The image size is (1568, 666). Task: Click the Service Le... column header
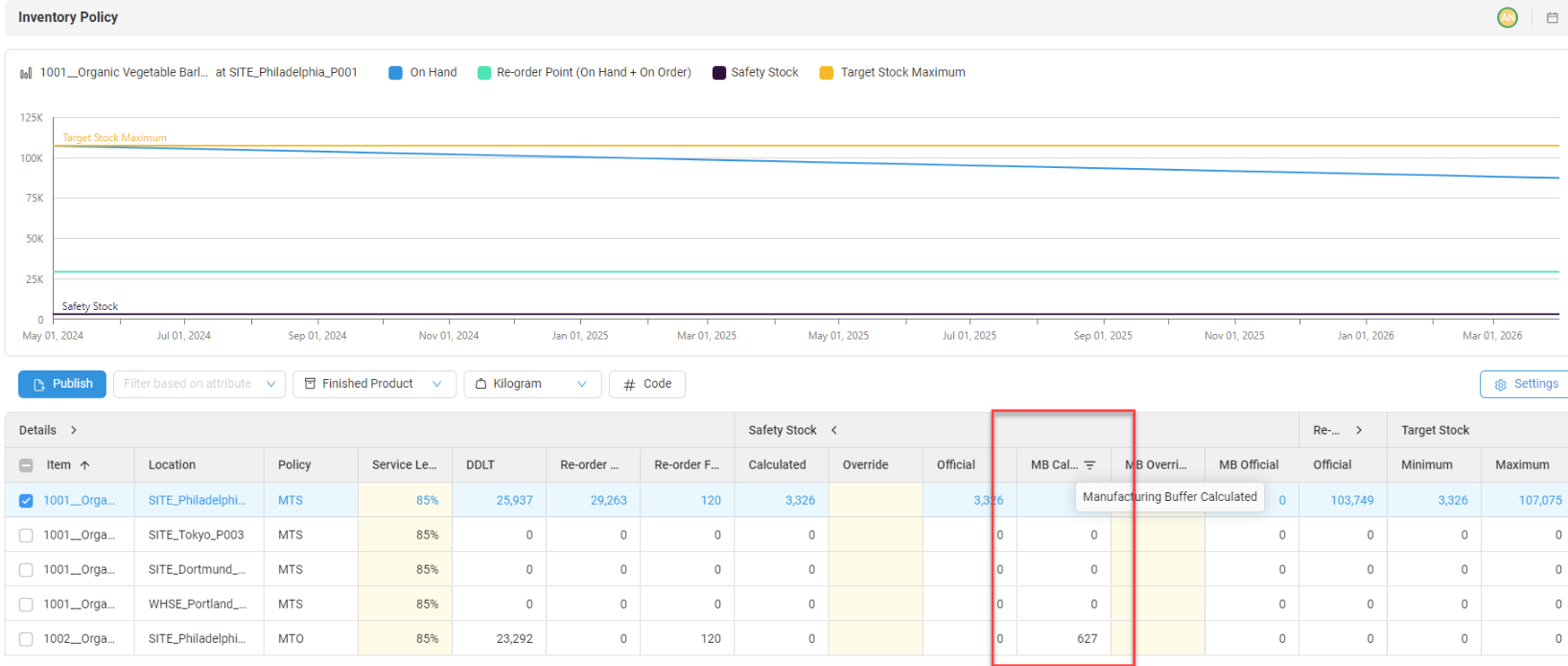pos(404,464)
